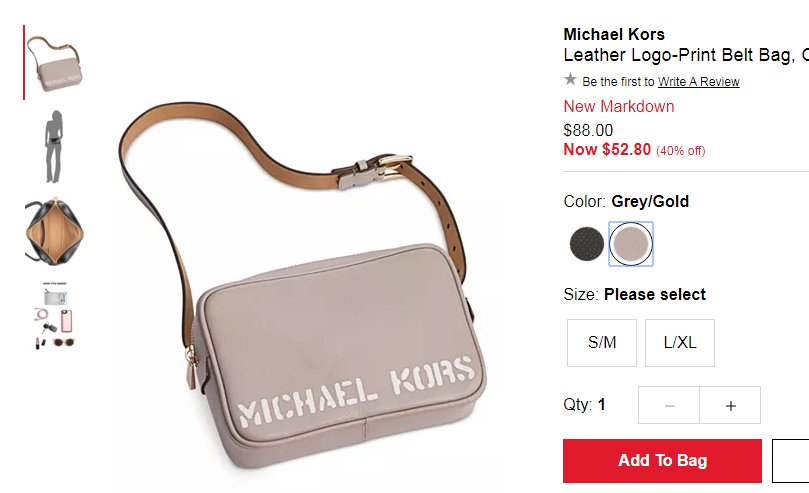Pick the black color swatch
This screenshot has height=493, width=809.
[x=587, y=244]
